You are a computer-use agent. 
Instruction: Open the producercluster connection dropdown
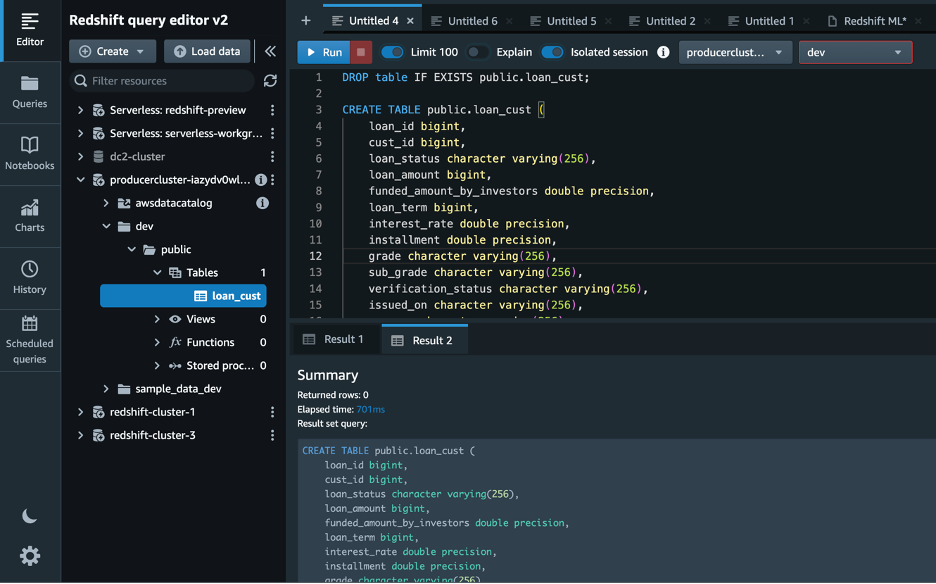click(735, 52)
